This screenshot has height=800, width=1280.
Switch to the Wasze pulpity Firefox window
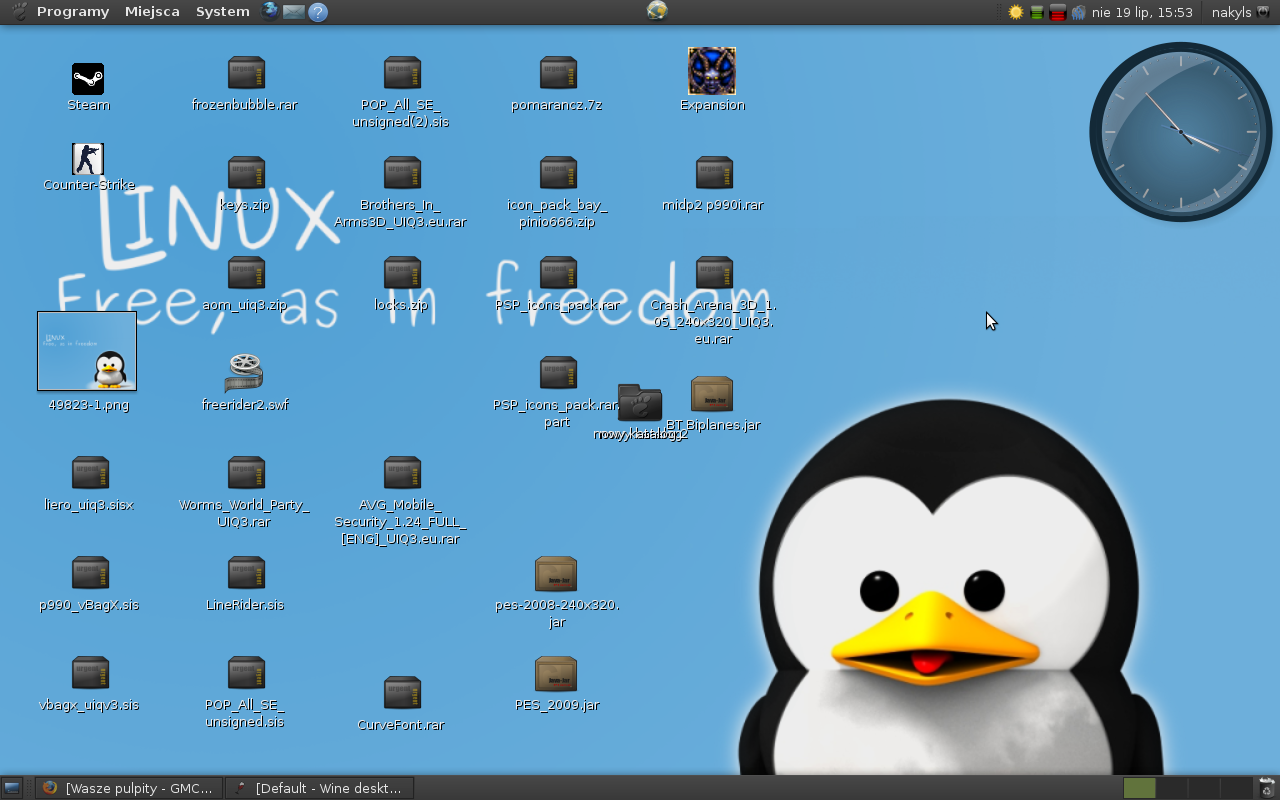(128, 788)
